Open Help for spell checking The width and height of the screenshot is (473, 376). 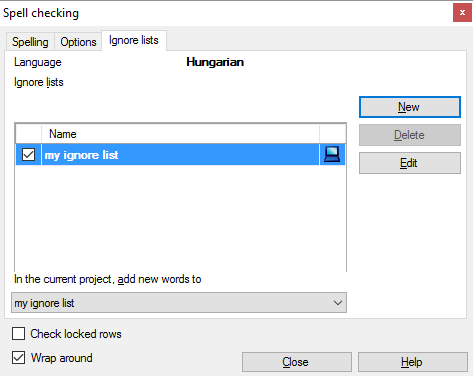(x=413, y=362)
